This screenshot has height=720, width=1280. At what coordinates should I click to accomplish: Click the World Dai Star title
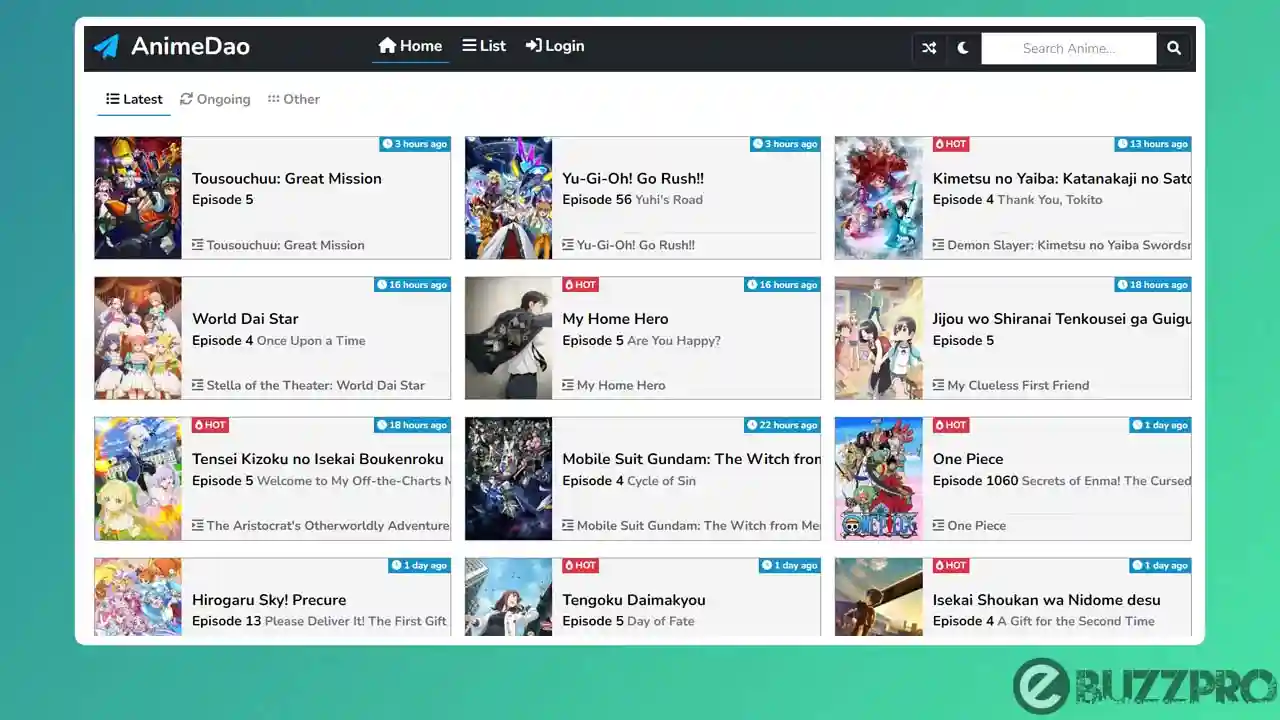(x=245, y=319)
